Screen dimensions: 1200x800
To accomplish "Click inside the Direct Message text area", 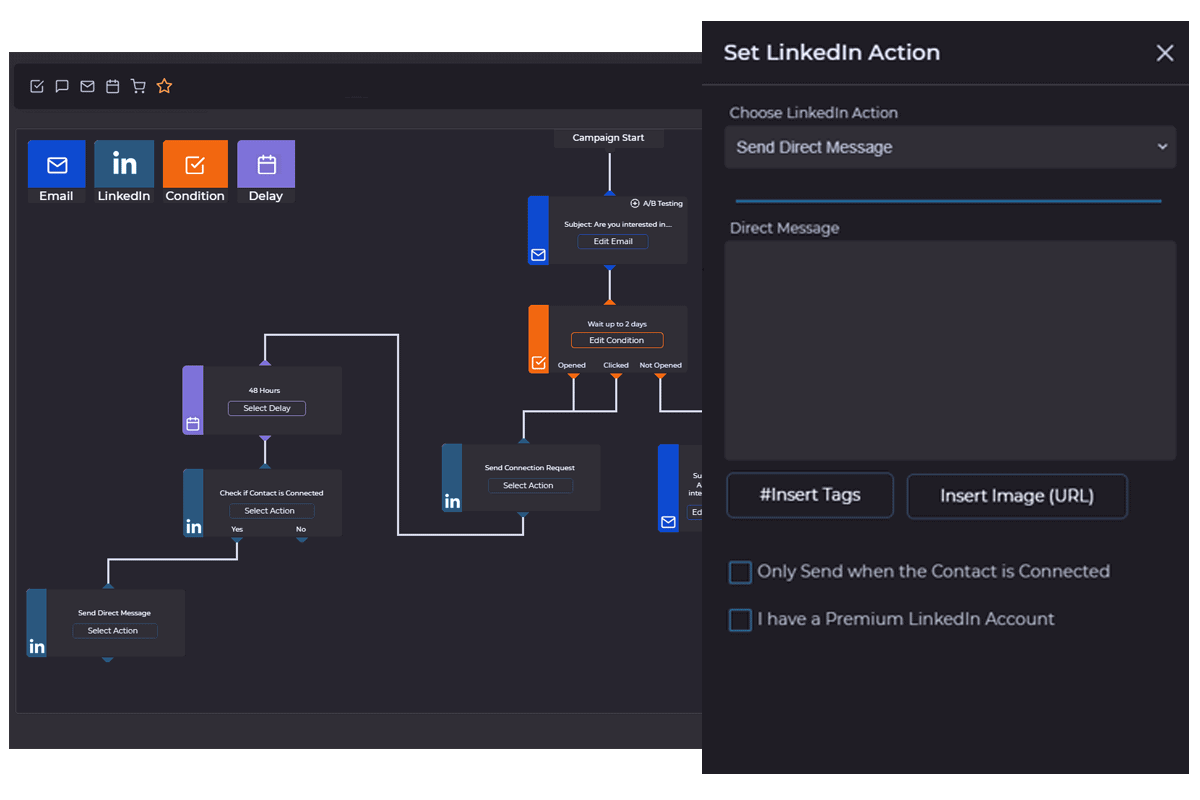I will [950, 350].
